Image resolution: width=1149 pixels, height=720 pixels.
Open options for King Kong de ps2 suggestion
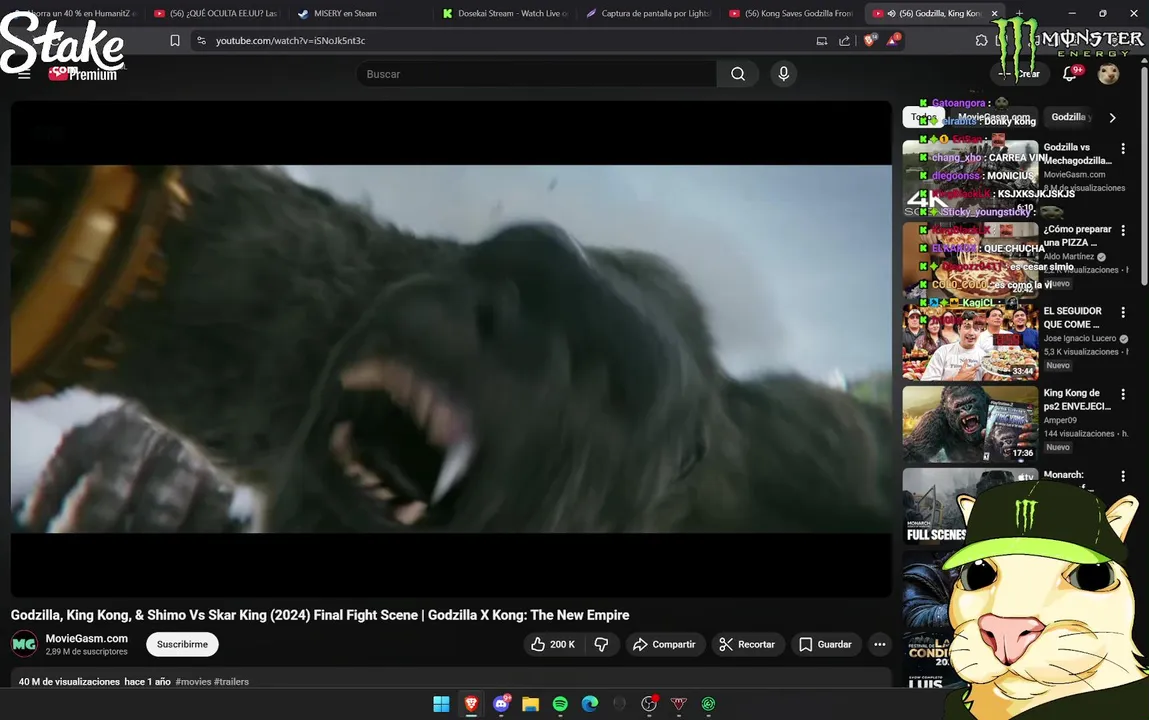1123,395
